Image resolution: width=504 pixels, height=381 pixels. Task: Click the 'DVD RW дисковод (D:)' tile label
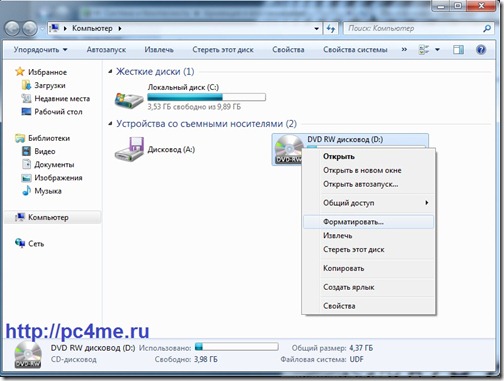(x=345, y=139)
